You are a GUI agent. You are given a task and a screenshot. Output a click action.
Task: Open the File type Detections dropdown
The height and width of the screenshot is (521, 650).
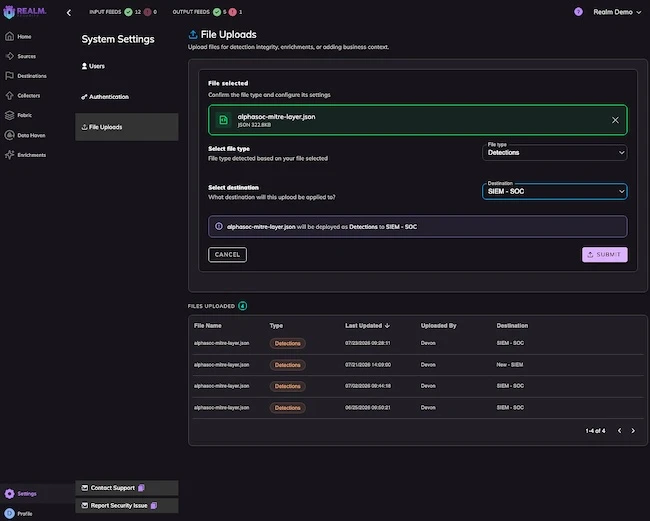click(555, 153)
